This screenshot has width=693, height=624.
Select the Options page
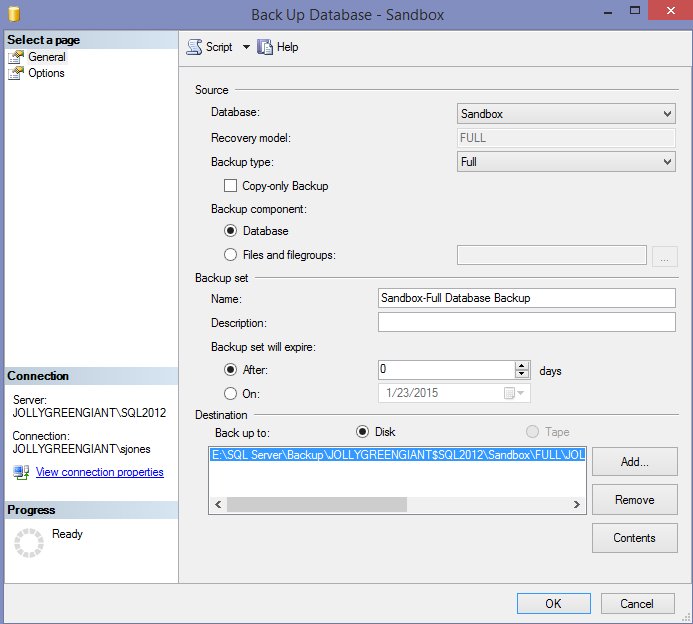point(46,73)
